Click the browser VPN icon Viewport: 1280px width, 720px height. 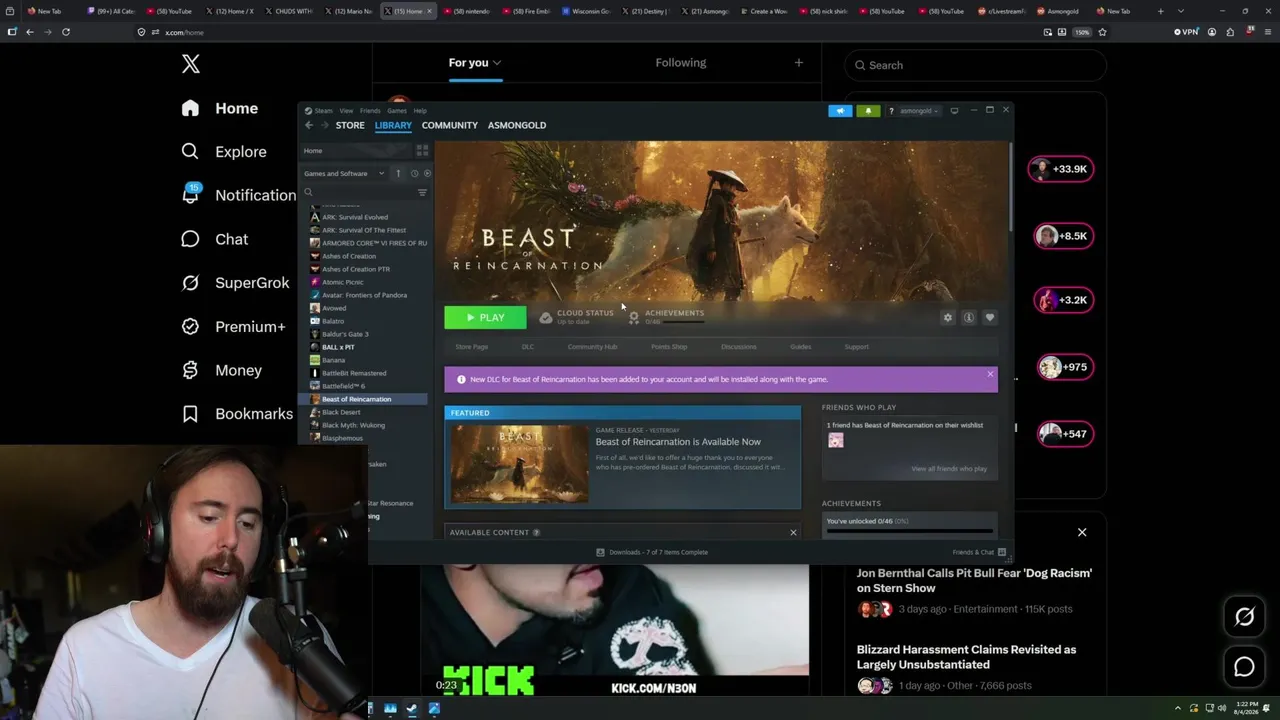[1186, 32]
